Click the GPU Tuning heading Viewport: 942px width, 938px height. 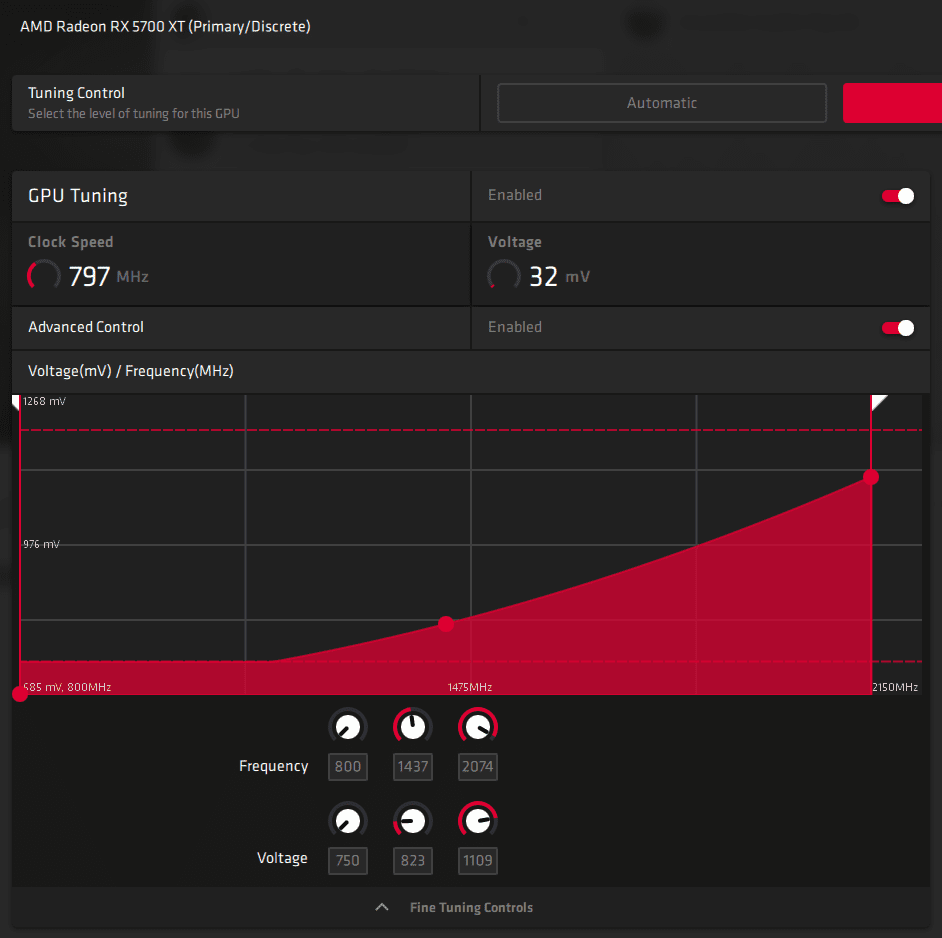78,196
